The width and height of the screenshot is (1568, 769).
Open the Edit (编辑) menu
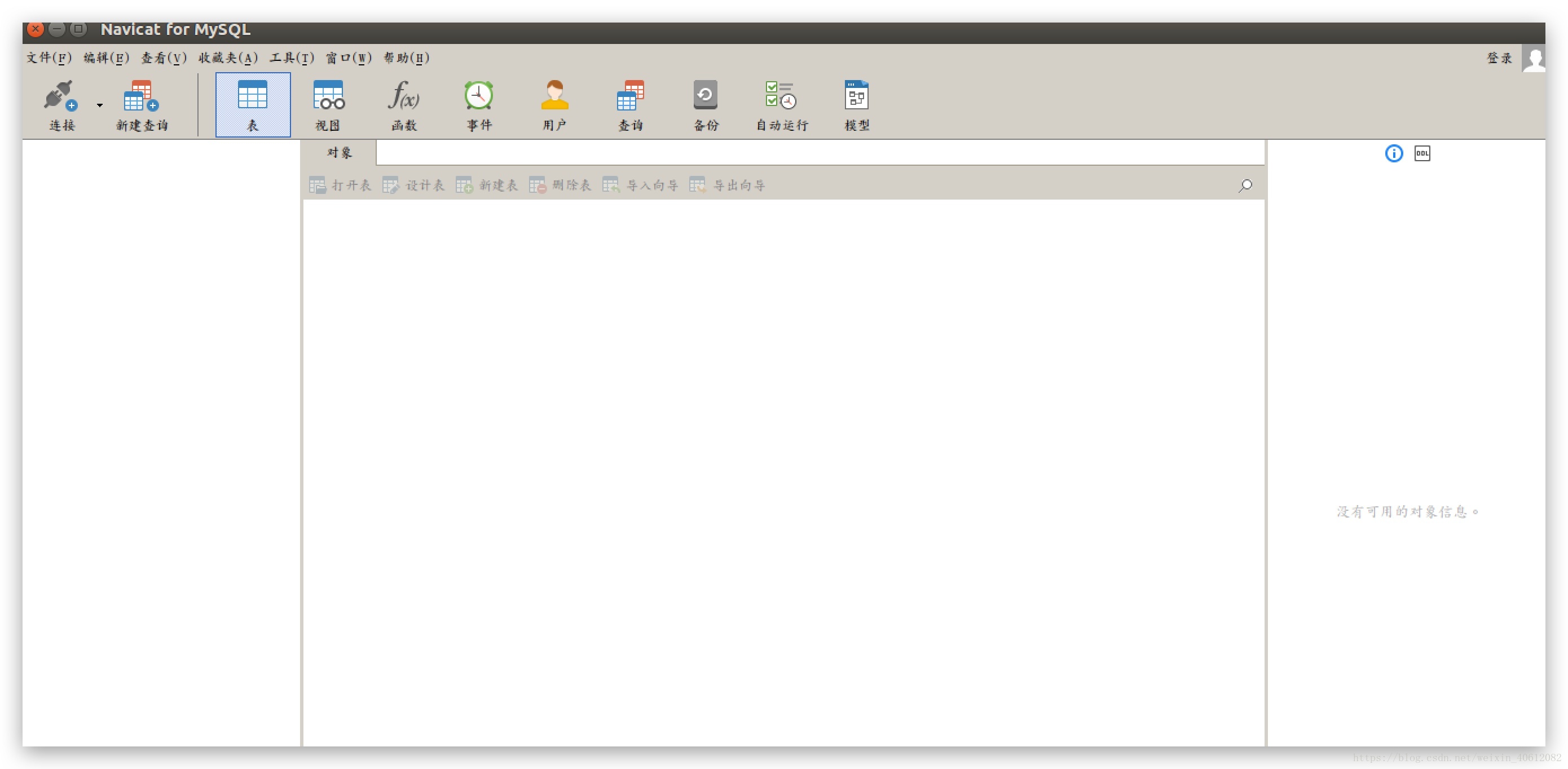(107, 58)
